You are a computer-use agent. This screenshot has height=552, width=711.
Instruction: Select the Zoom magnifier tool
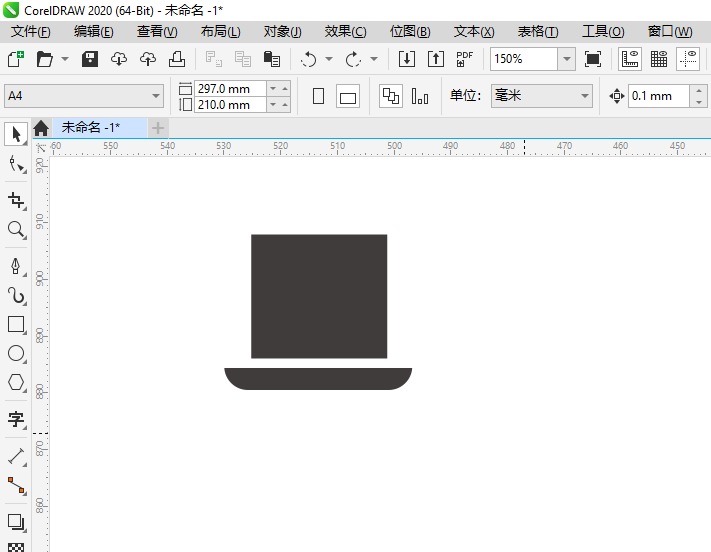point(17,230)
